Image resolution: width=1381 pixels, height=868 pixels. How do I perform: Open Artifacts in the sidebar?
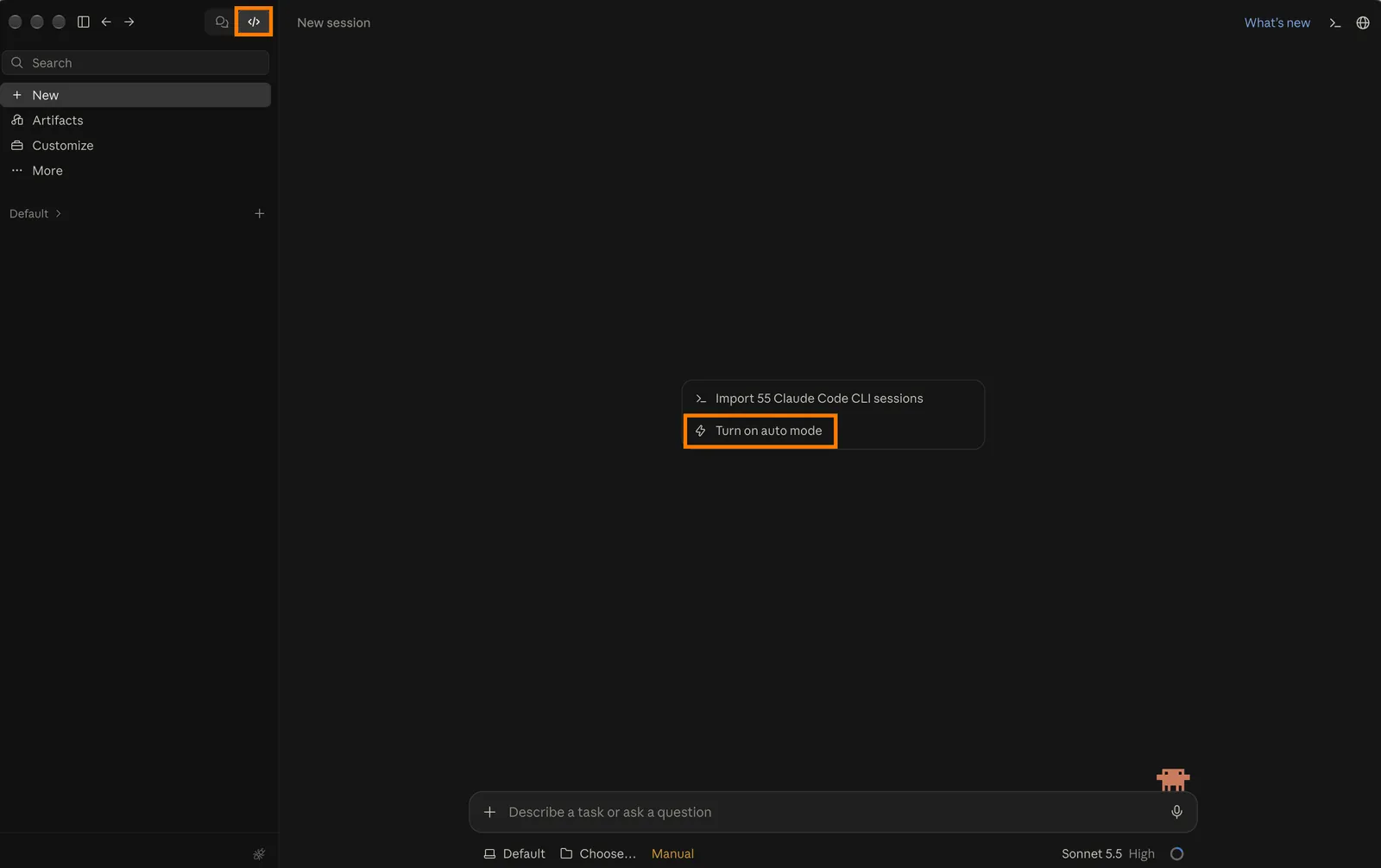tap(136, 120)
